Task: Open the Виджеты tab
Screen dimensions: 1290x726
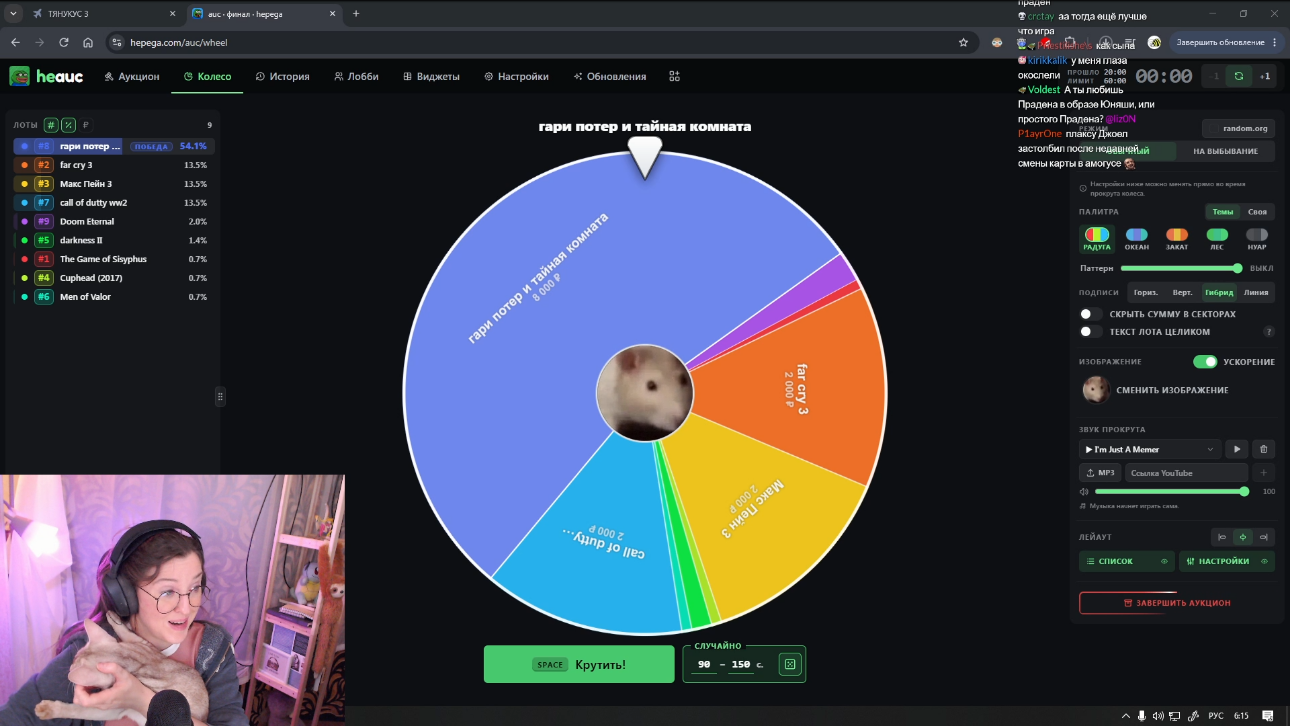Action: tap(431, 76)
